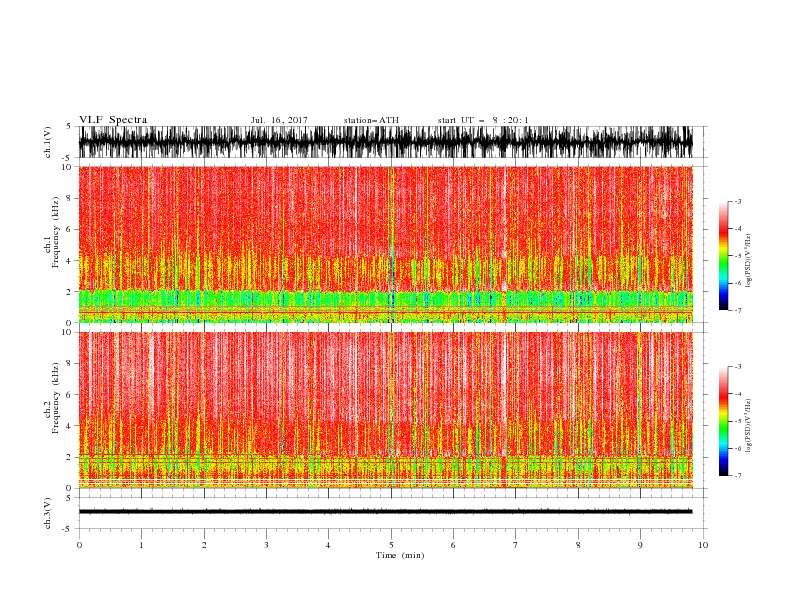Click the "station=ATH" header label
The width and height of the screenshot is (792, 612).
[x=371, y=120]
